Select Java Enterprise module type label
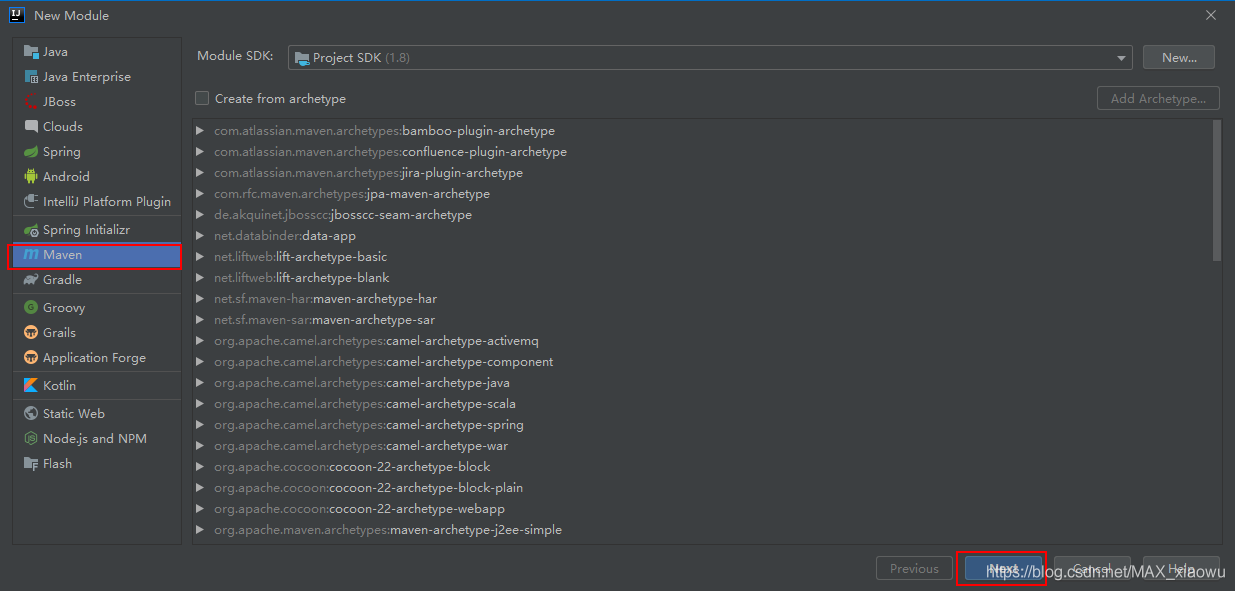 click(87, 77)
